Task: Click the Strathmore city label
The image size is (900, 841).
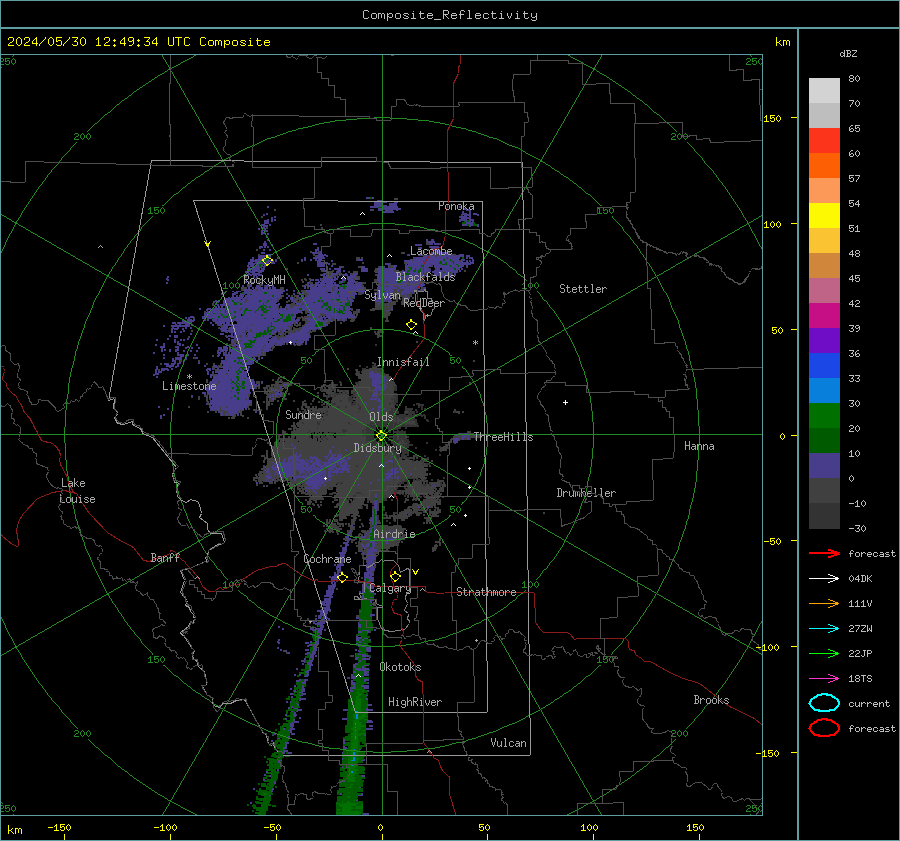Action: tap(486, 592)
